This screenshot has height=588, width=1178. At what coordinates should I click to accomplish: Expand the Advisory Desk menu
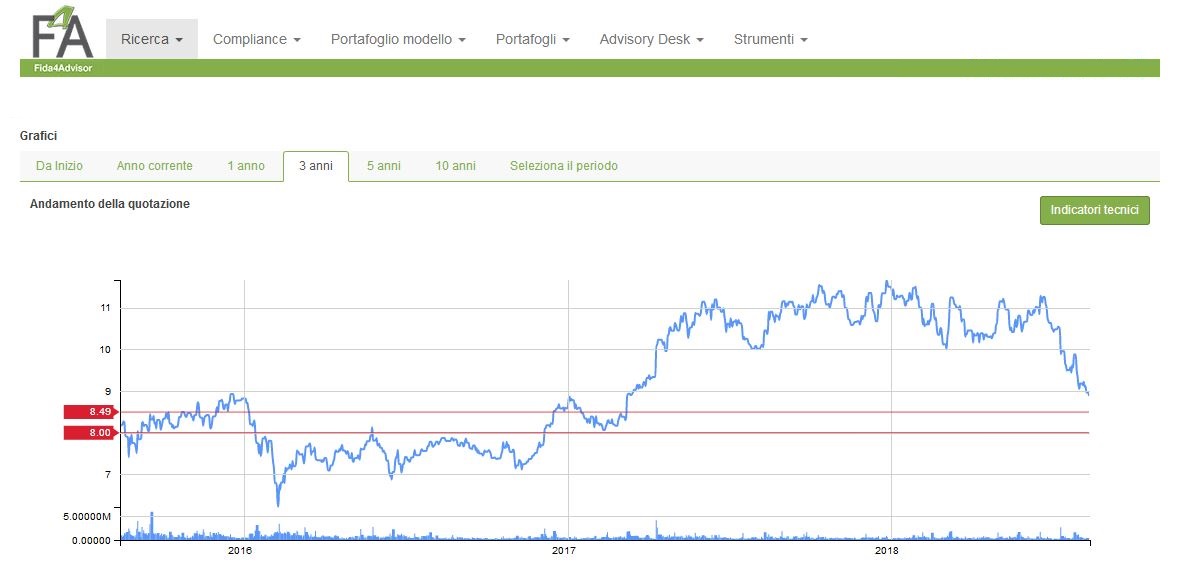click(x=650, y=39)
